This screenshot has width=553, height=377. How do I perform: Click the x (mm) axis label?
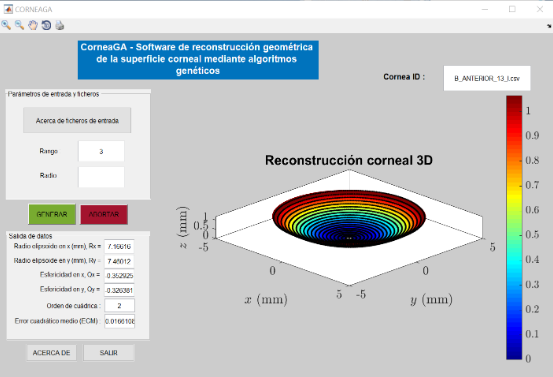point(266,299)
